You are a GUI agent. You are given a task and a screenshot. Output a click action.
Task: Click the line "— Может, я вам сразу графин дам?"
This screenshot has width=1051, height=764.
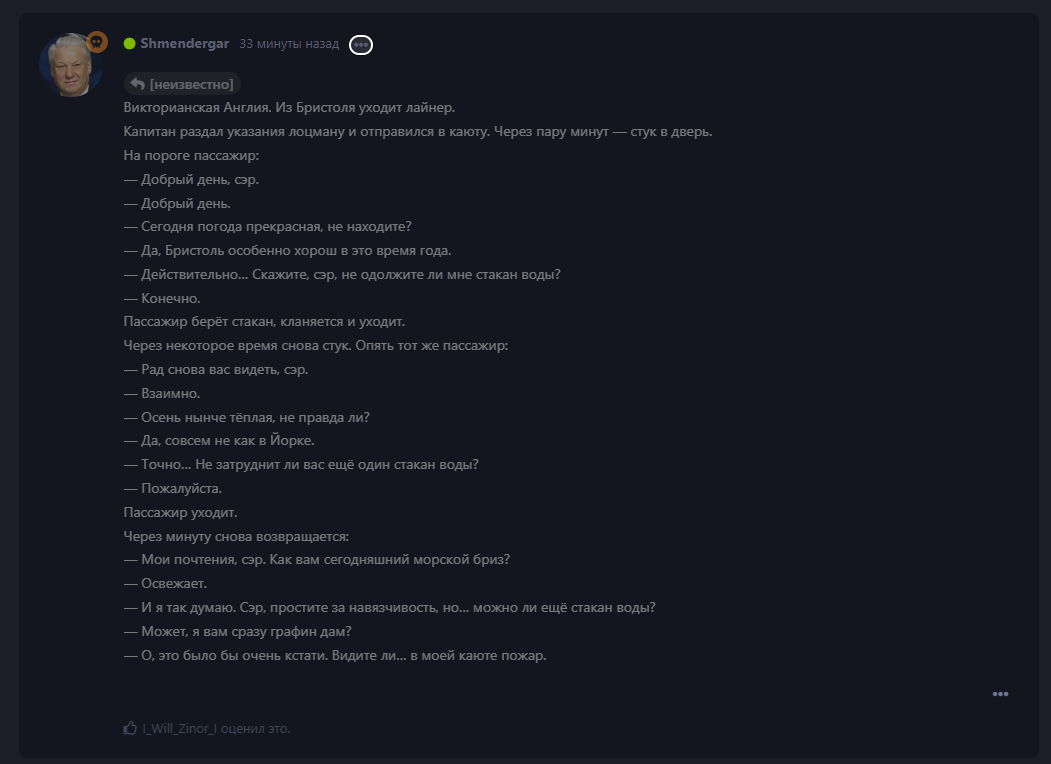pos(237,631)
